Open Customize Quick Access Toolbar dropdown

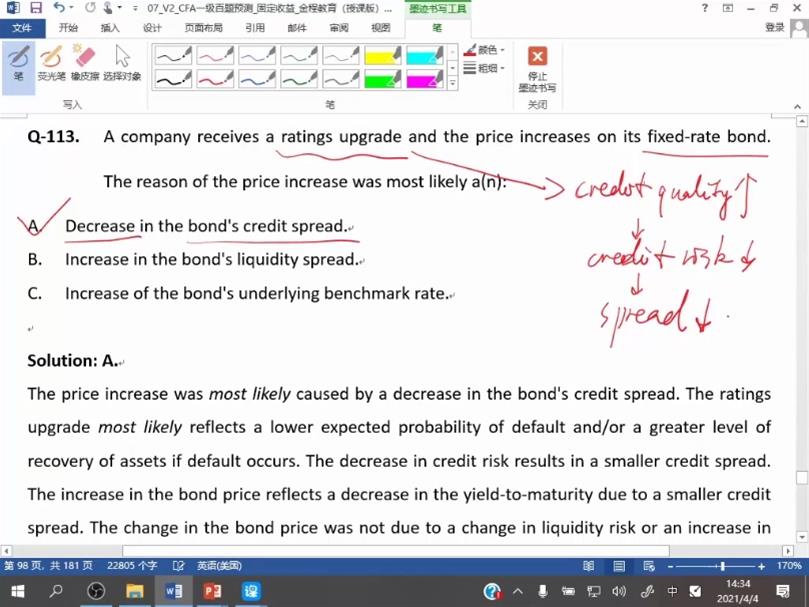[x=135, y=8]
